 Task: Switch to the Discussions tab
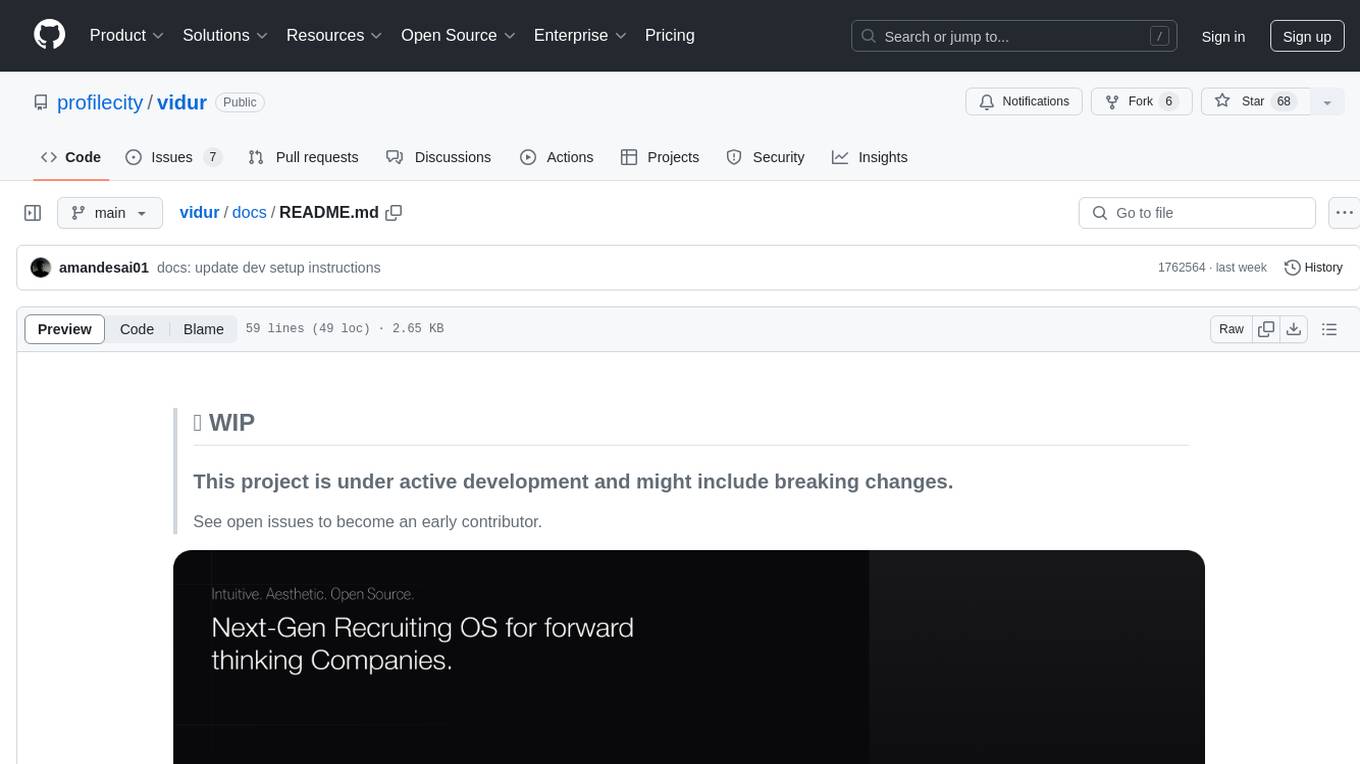(x=439, y=157)
